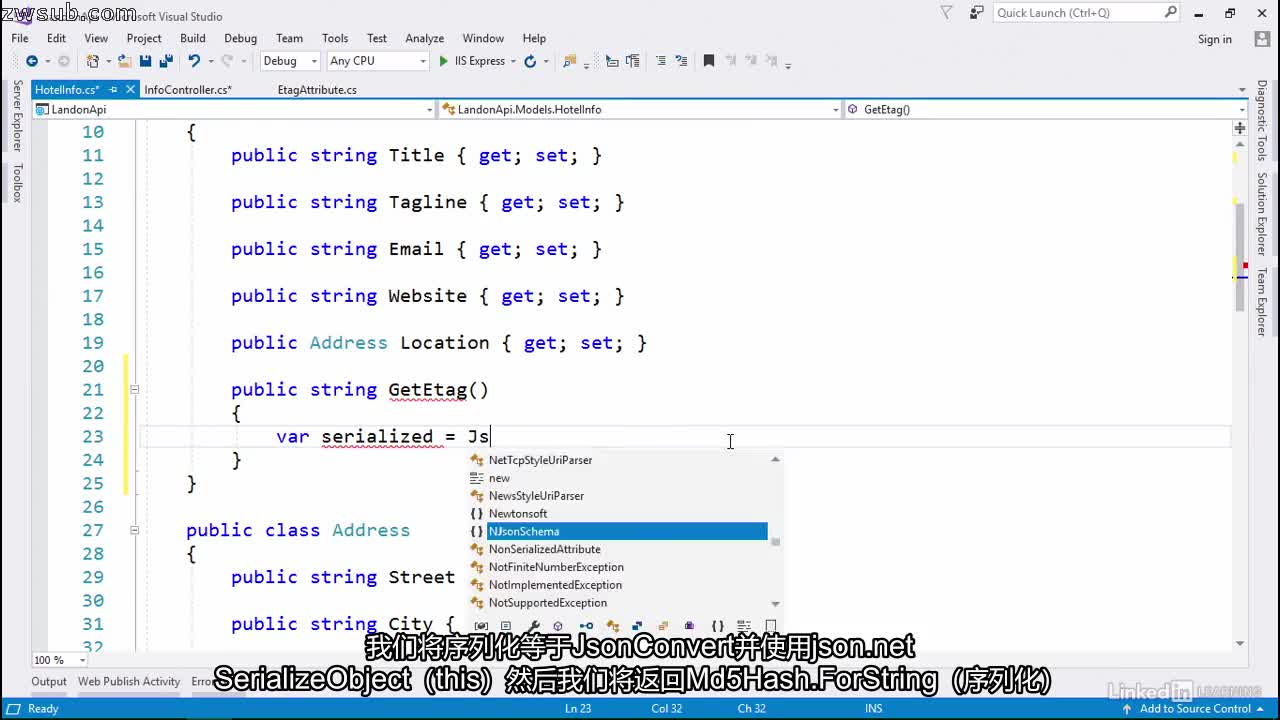This screenshot has width=1280, height=720.
Task: Click the Save All icon
Action: (x=166, y=61)
